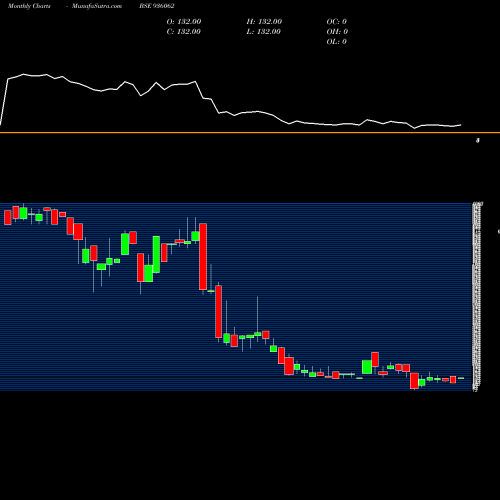The image size is (500, 500).
Task: Click the close value 'C: 132.00'
Action: [x=184, y=32]
